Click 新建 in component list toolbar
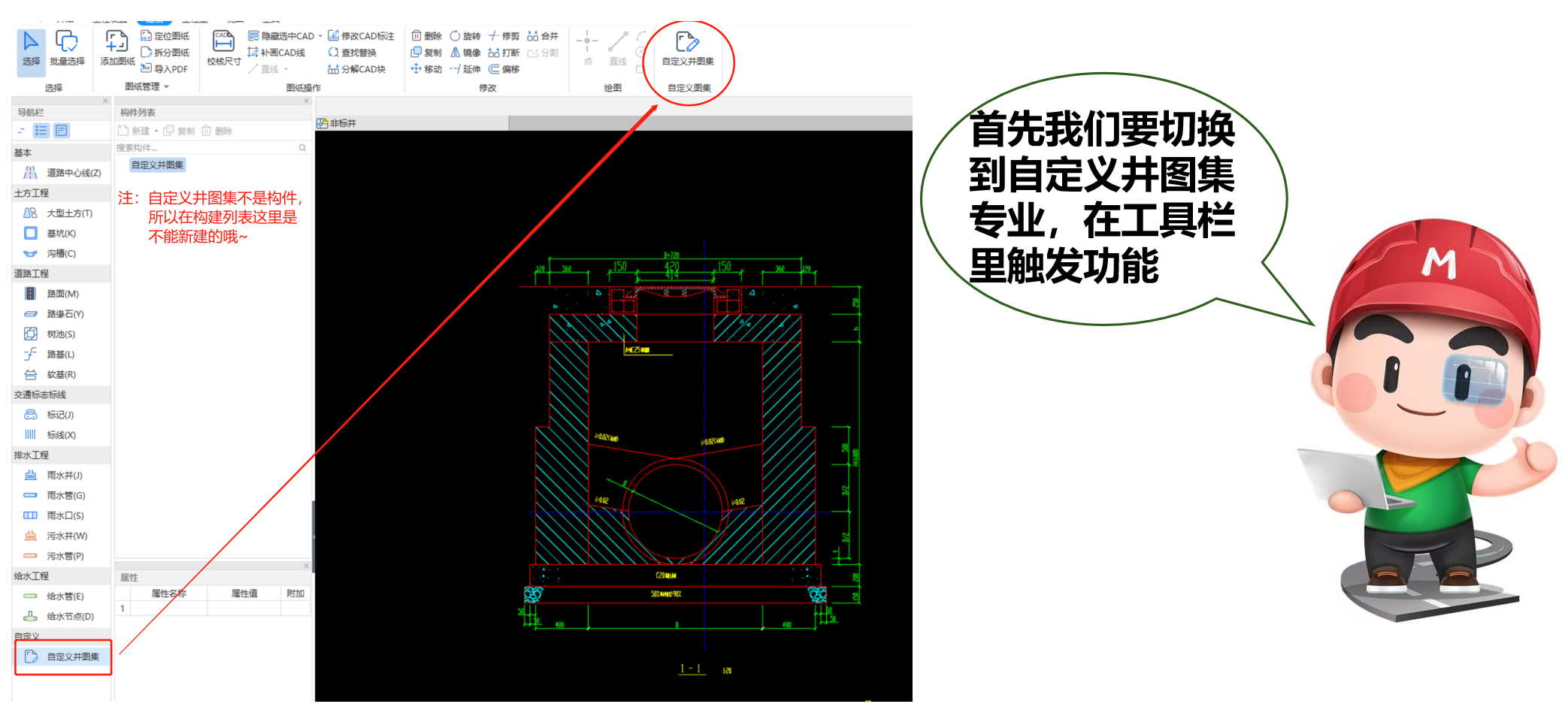Viewport: 1568px width, 719px height. pyautogui.click(x=134, y=131)
